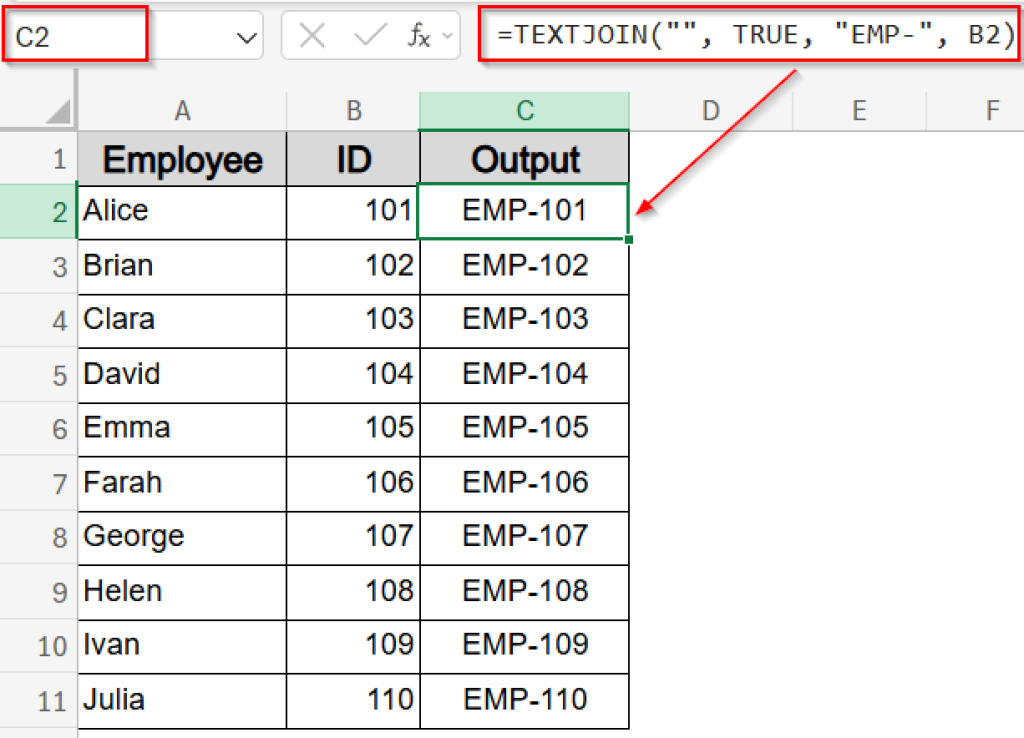Select column header A
1024x738 pixels.
pyautogui.click(x=181, y=110)
